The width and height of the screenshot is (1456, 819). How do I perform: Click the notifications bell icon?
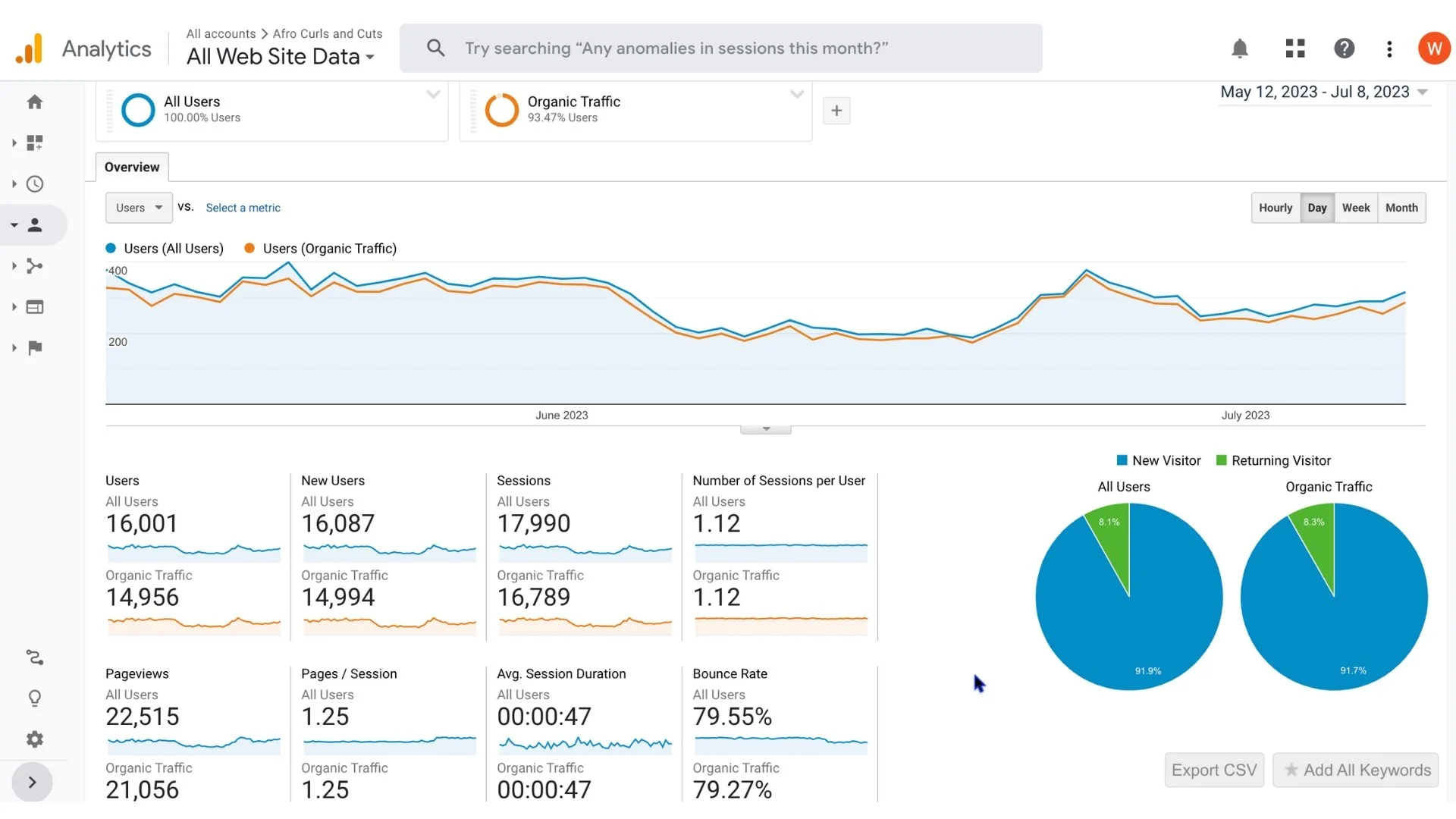[1239, 49]
